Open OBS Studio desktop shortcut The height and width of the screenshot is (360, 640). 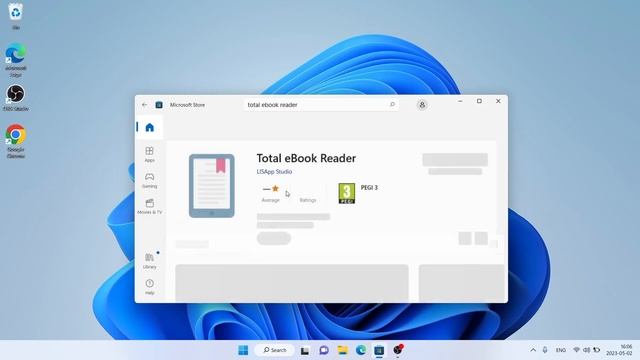coord(16,98)
